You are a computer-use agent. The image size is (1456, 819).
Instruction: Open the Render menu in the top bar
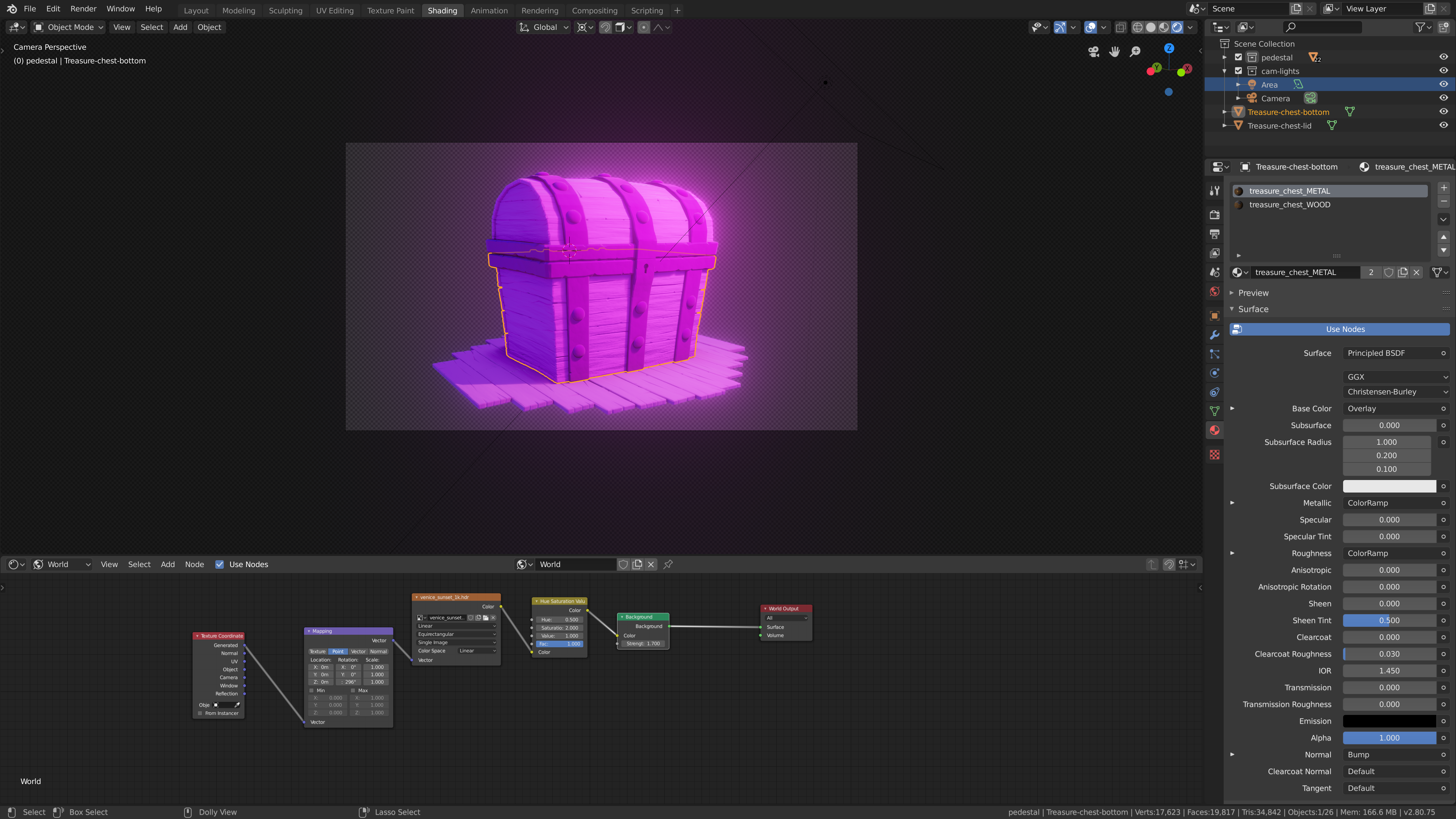tap(83, 9)
